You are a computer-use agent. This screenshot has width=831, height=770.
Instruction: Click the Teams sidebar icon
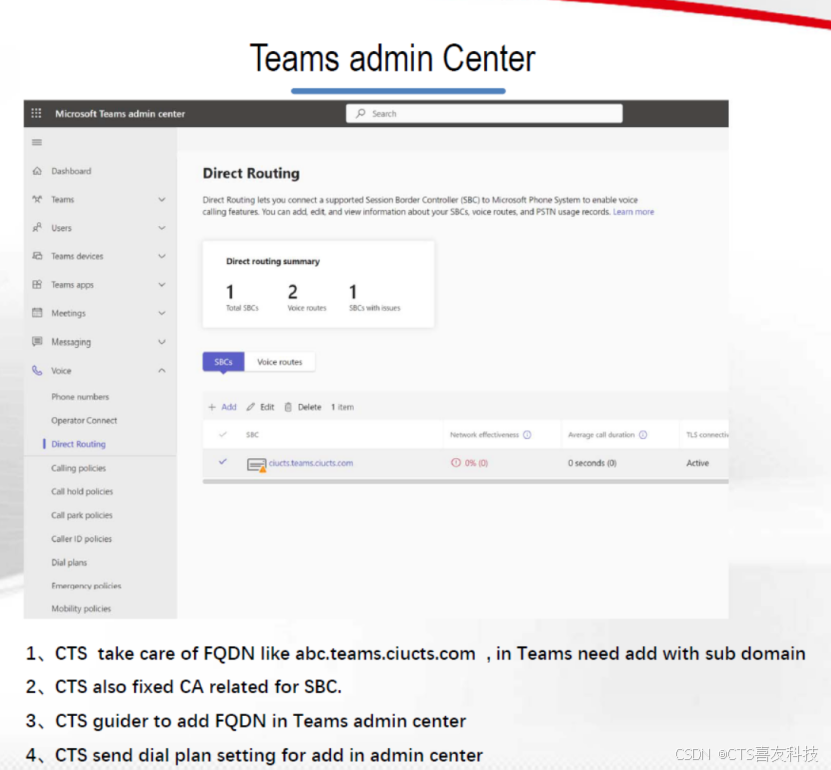click(x=38, y=199)
